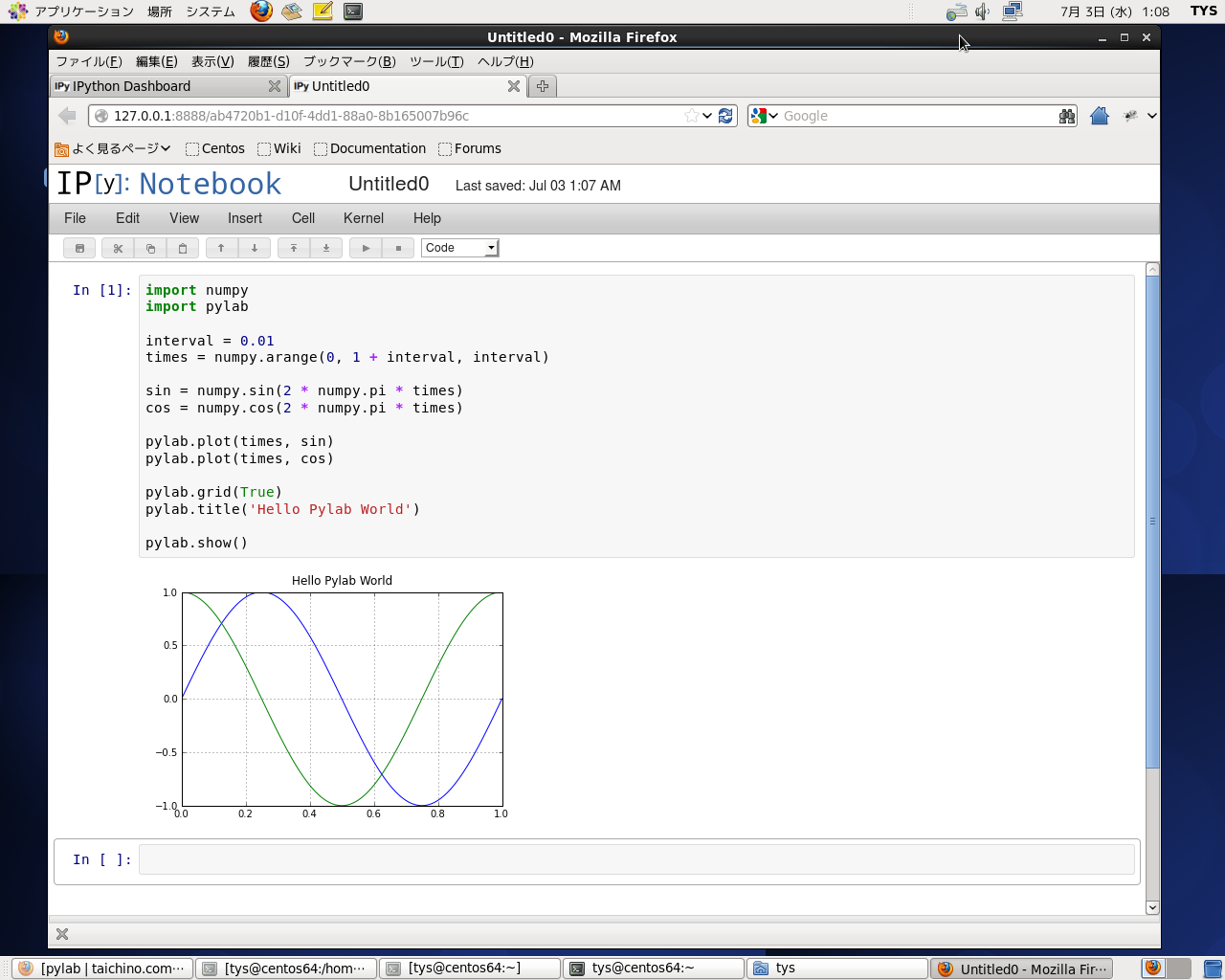This screenshot has width=1225, height=980.
Task: Insert a new cell below
Action: (x=325, y=248)
